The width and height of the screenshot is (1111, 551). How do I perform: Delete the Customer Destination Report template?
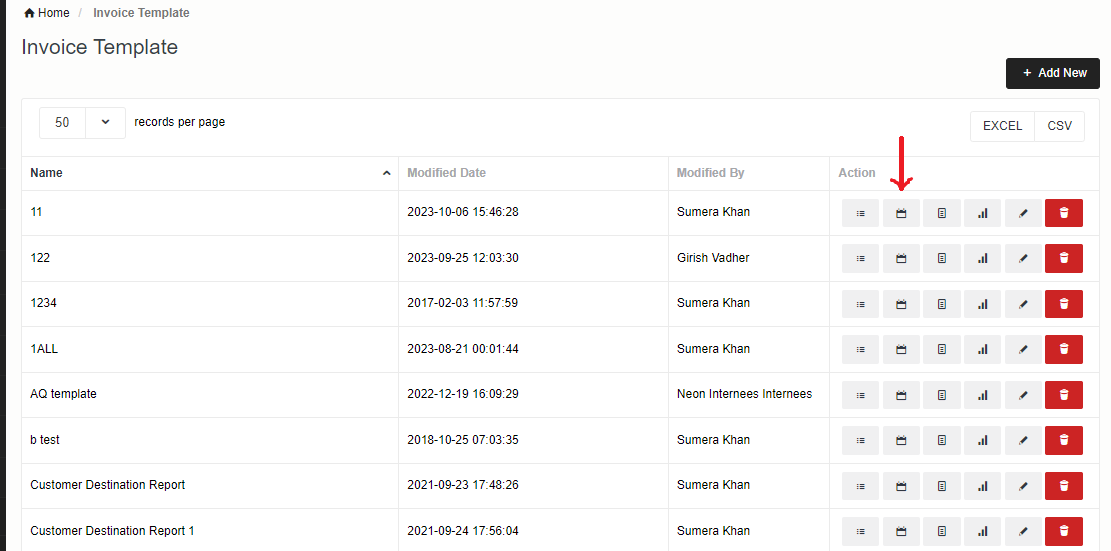[1063, 486]
